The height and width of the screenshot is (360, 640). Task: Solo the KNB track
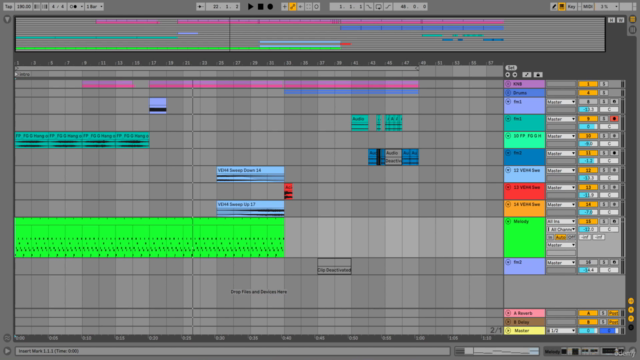604,84
